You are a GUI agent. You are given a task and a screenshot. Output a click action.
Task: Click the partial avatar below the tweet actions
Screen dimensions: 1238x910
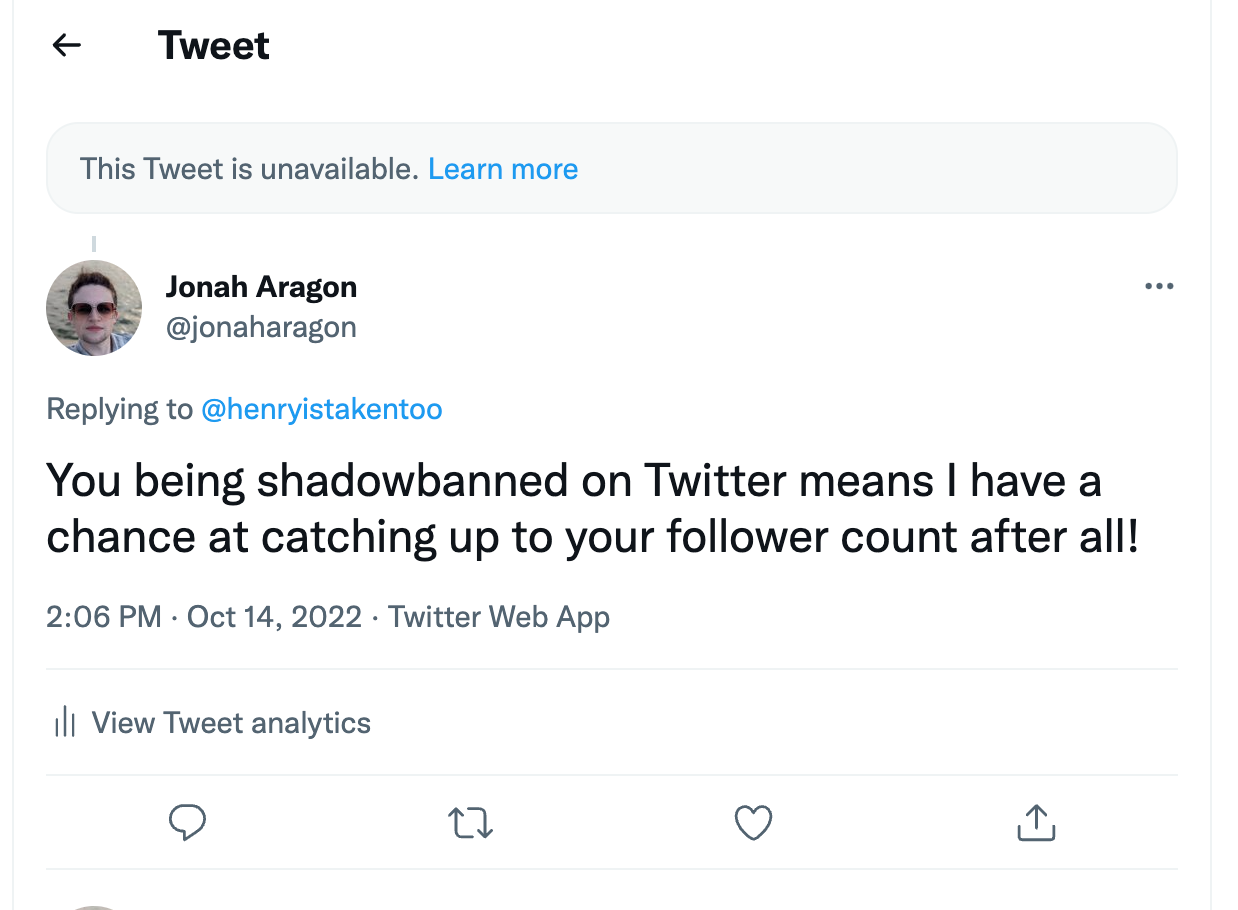click(x=94, y=905)
